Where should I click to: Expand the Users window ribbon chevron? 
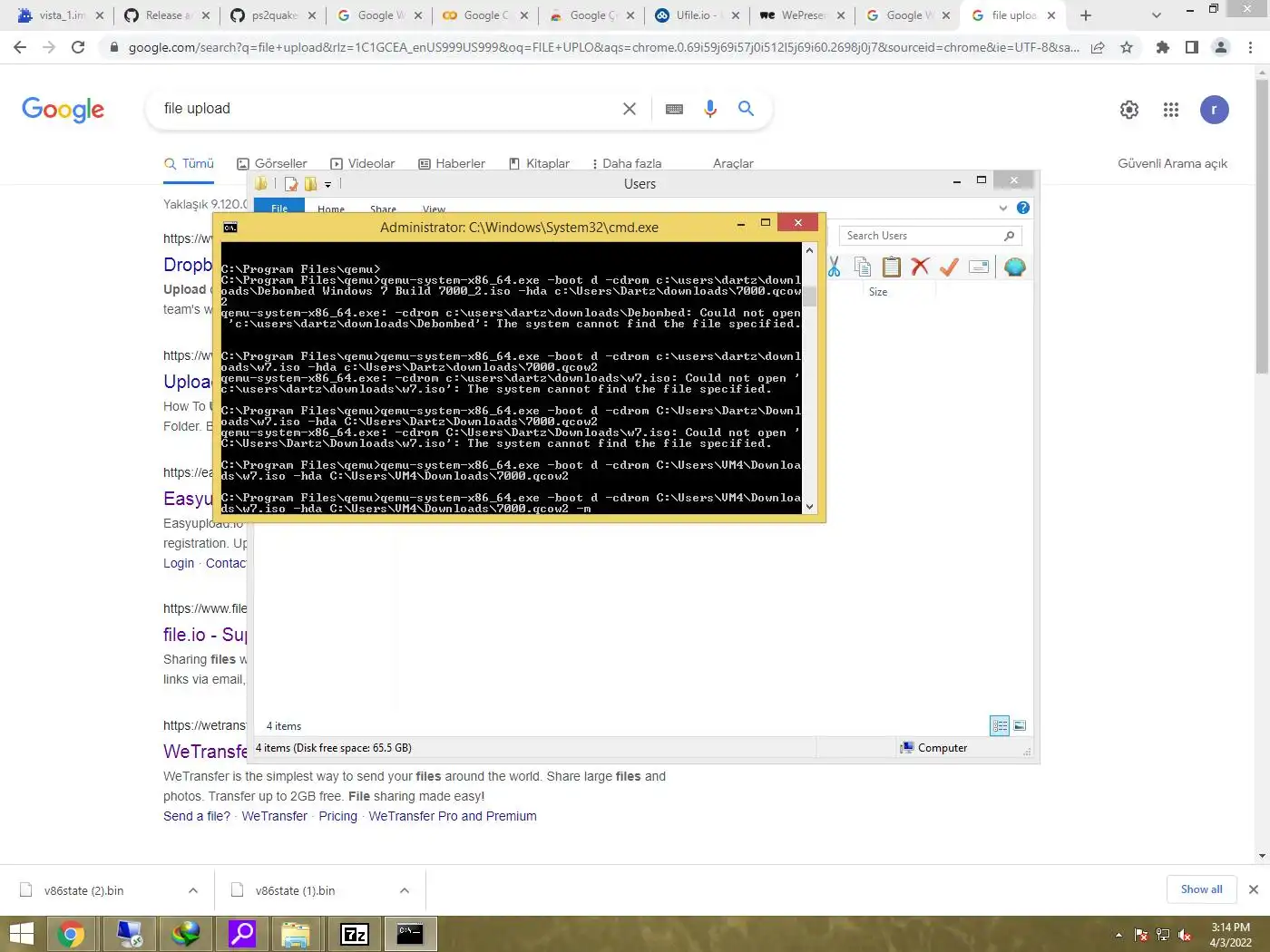click(x=1003, y=208)
